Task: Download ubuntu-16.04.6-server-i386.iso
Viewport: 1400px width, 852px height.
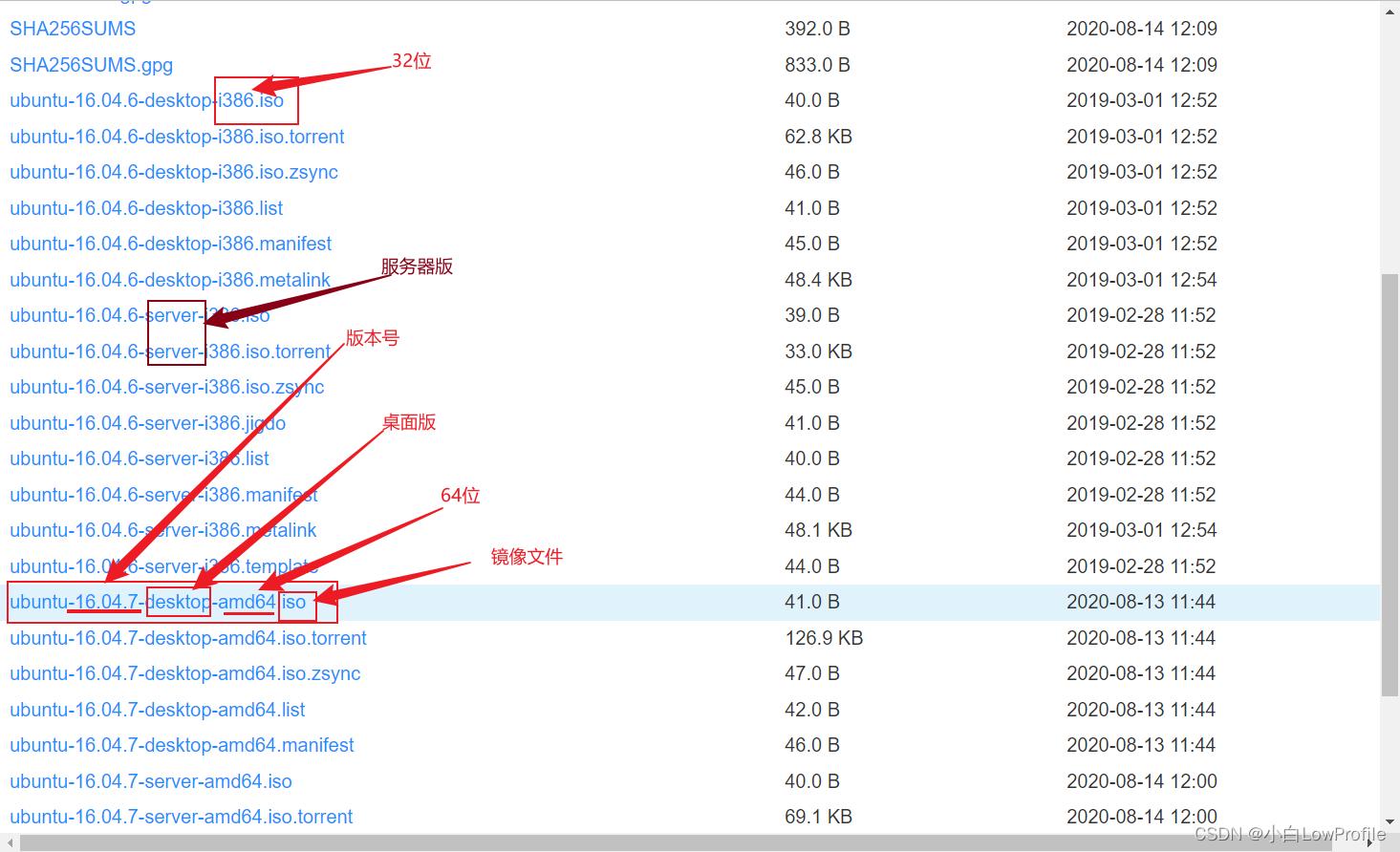Action: click(140, 315)
